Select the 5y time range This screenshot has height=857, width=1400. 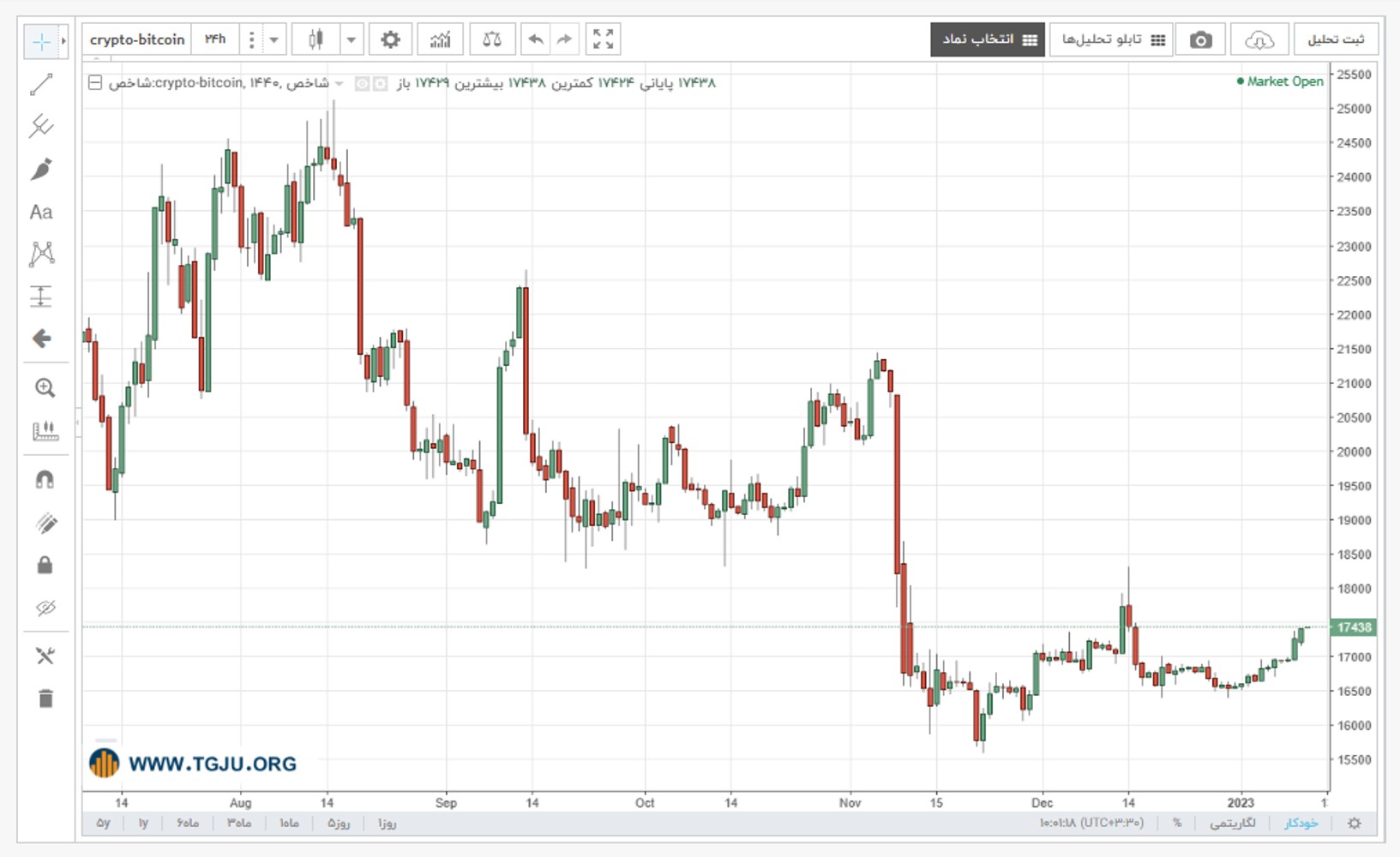pos(103,823)
